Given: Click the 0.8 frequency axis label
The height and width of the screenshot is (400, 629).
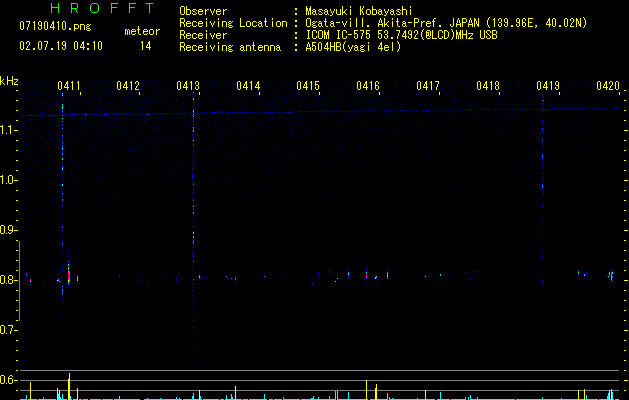Looking at the screenshot, I should click(7, 280).
